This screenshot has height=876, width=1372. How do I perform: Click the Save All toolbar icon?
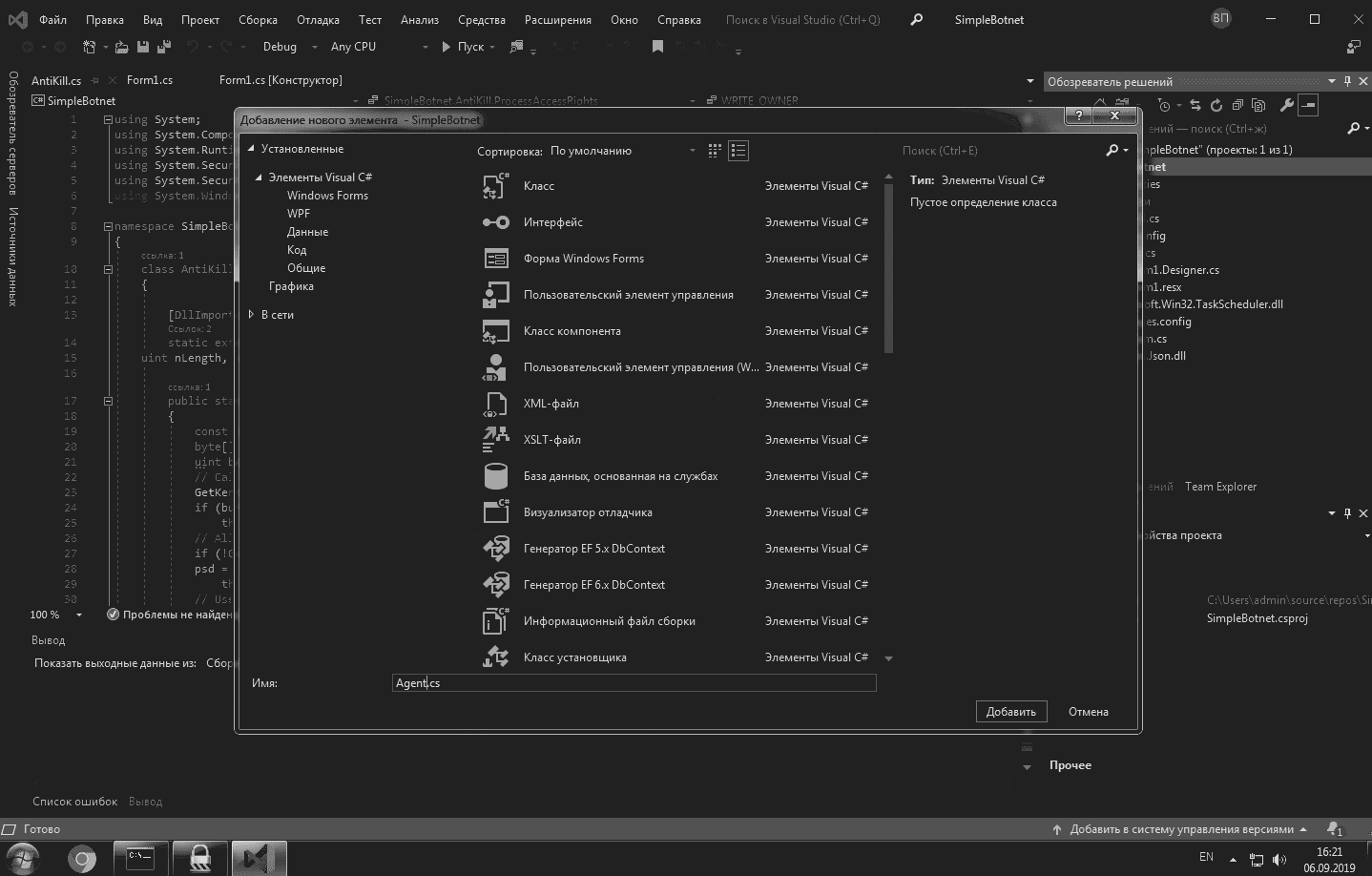click(164, 47)
